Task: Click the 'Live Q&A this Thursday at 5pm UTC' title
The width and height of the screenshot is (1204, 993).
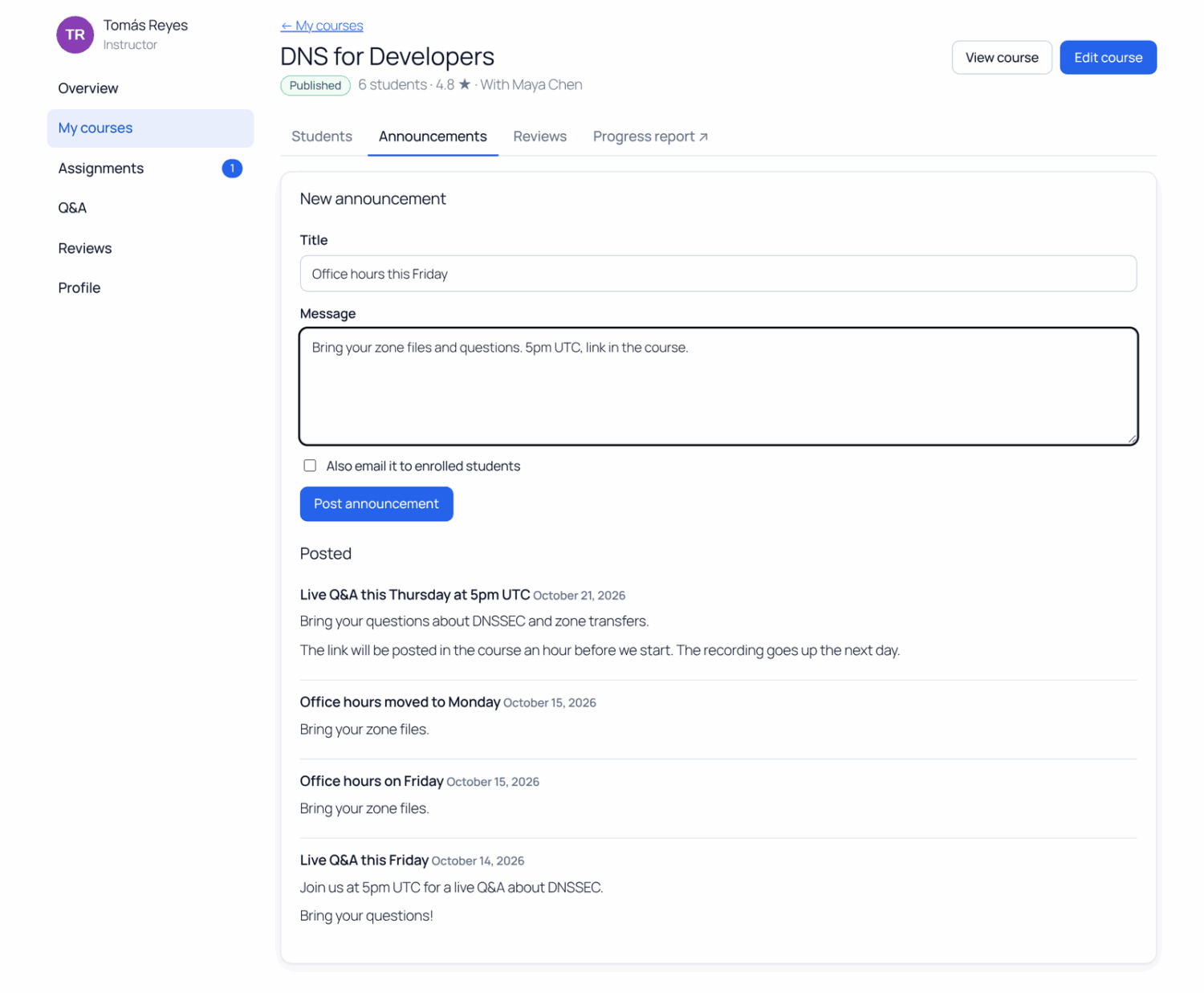Action: [x=415, y=595]
